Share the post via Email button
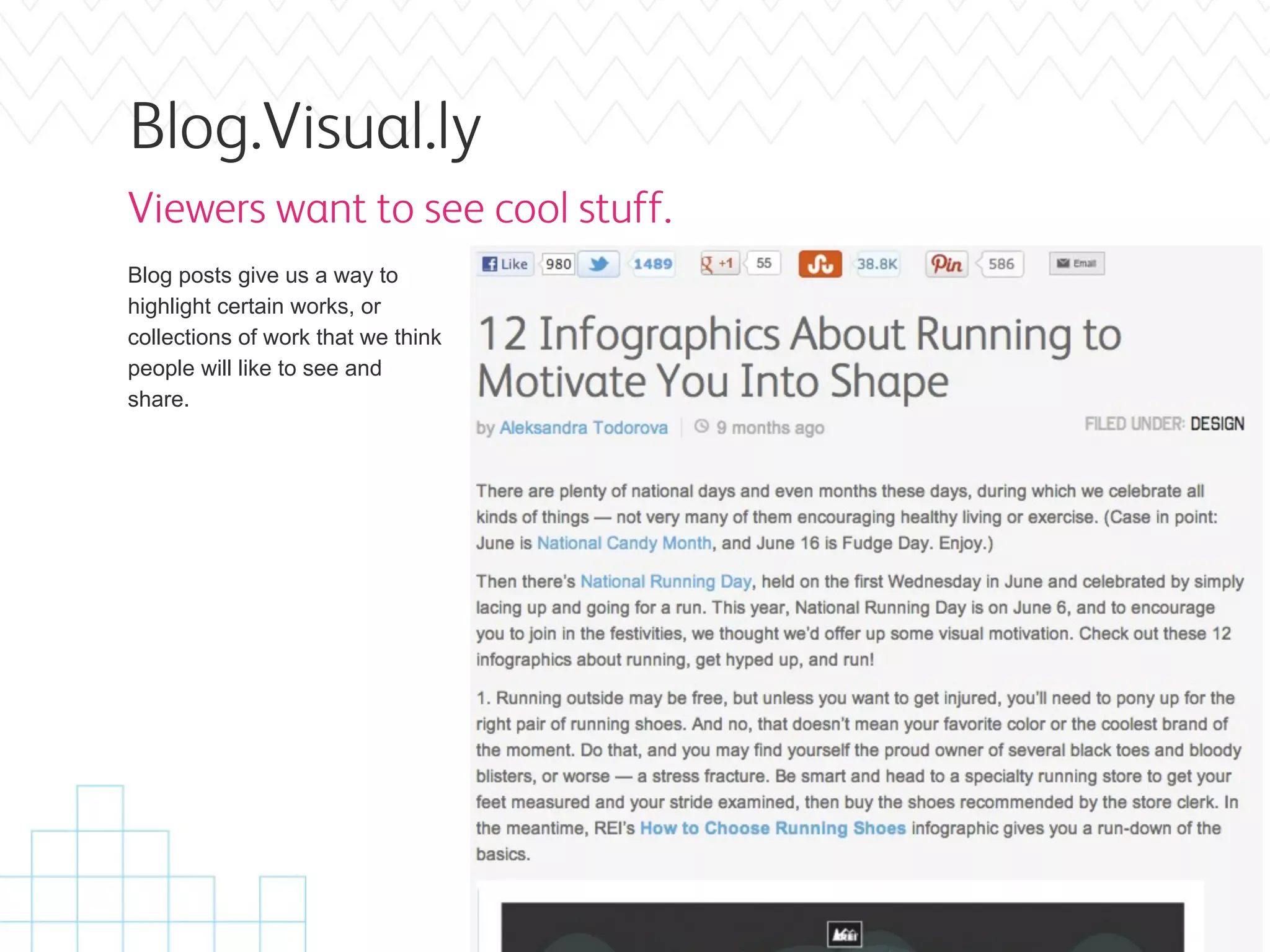1270x952 pixels. (1077, 263)
